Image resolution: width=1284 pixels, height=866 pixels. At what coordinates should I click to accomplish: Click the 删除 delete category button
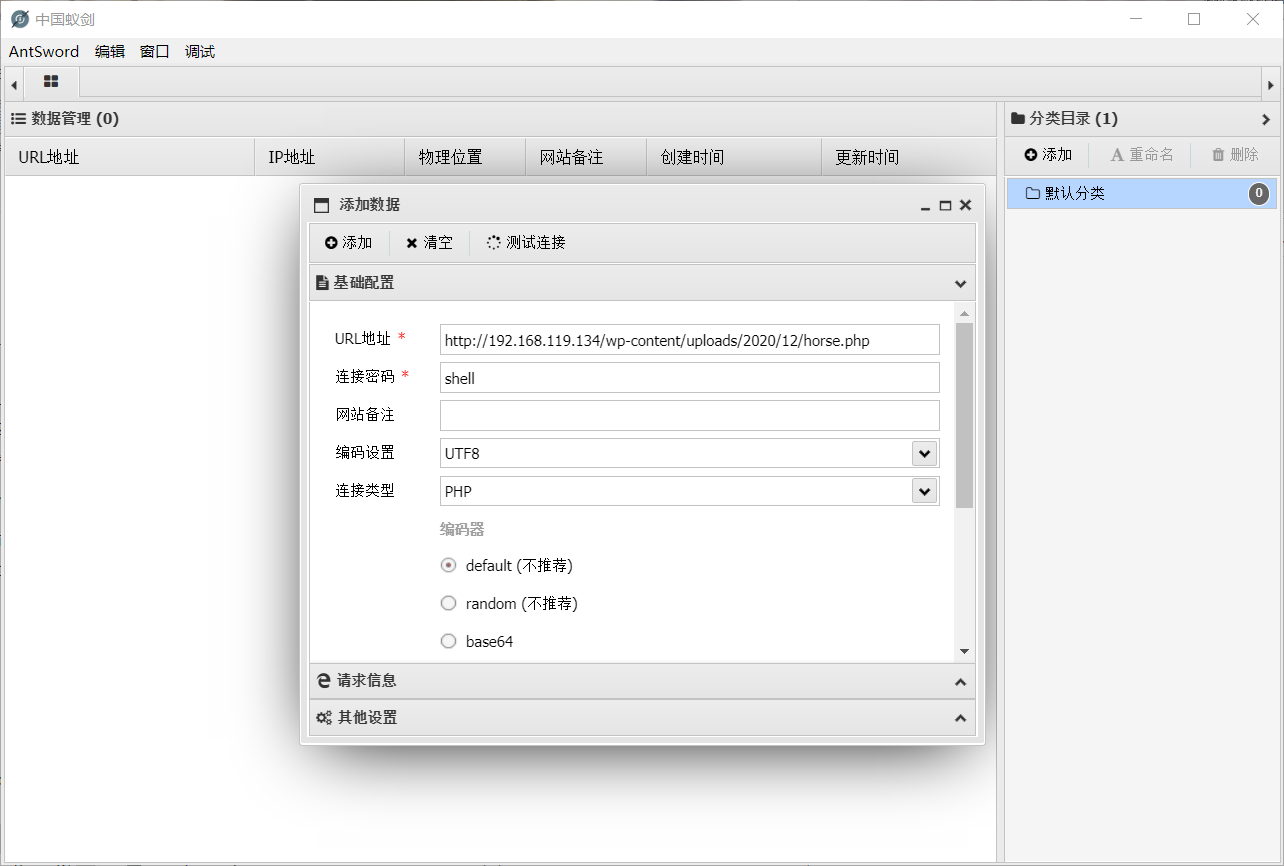[1235, 155]
